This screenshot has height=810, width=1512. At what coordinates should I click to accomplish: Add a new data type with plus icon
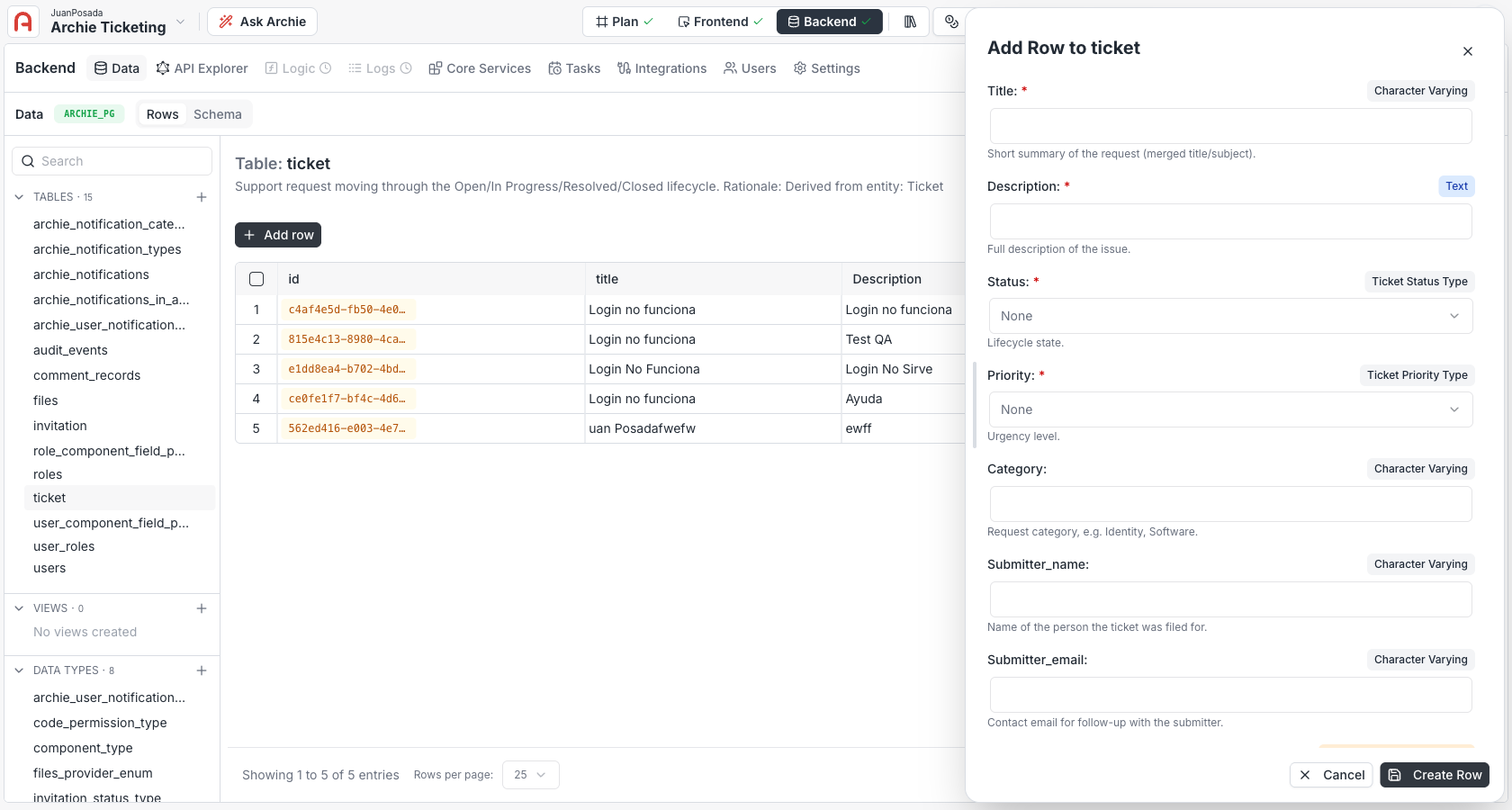[202, 670]
